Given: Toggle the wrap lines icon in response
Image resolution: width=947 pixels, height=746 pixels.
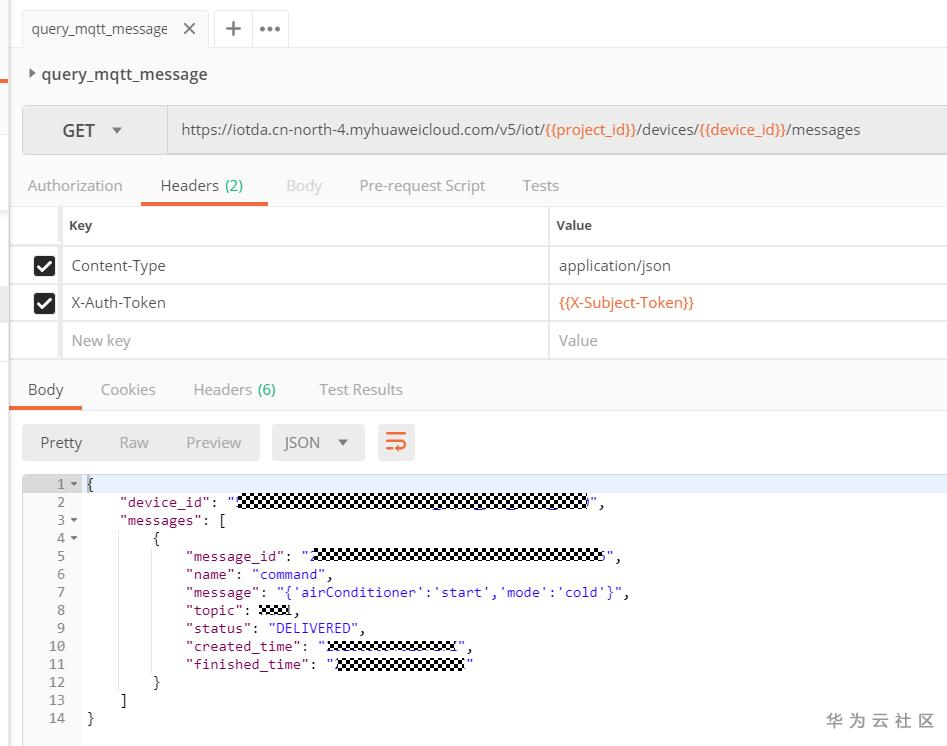Looking at the screenshot, I should (396, 442).
